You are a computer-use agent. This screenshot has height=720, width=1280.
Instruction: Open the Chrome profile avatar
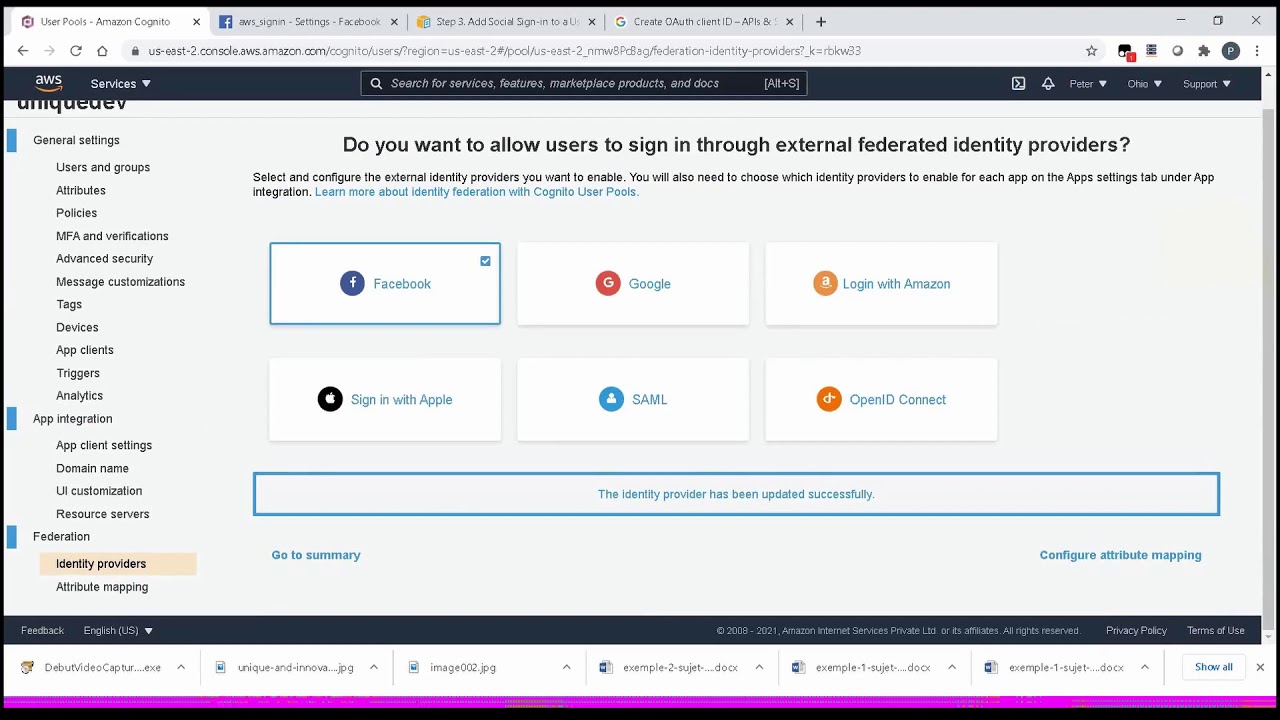[x=1231, y=51]
